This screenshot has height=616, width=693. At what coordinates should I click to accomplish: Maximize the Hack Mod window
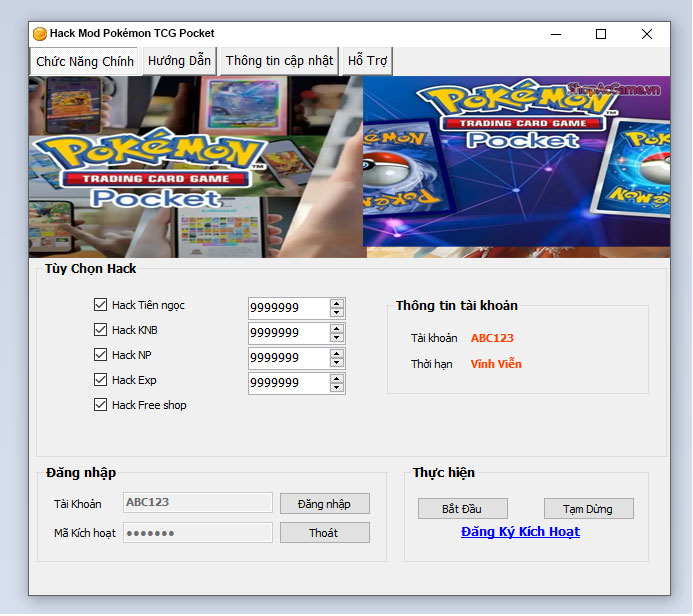click(x=601, y=34)
